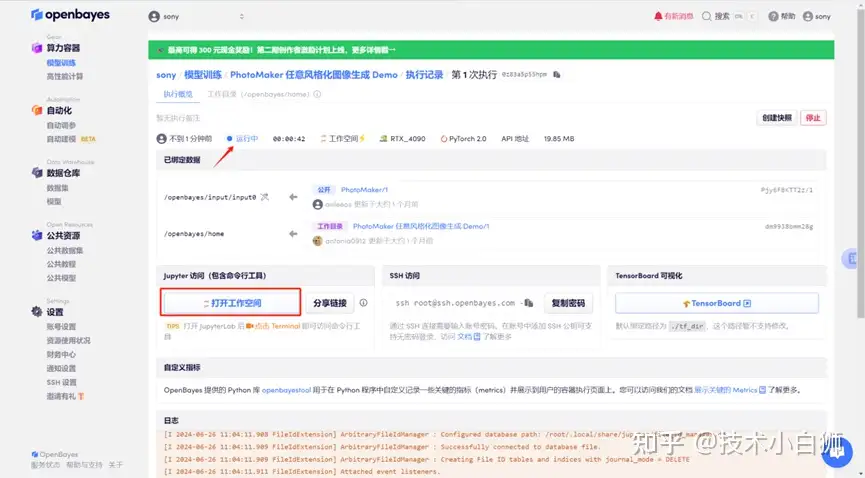Click the 复制密码 button

pos(568,302)
